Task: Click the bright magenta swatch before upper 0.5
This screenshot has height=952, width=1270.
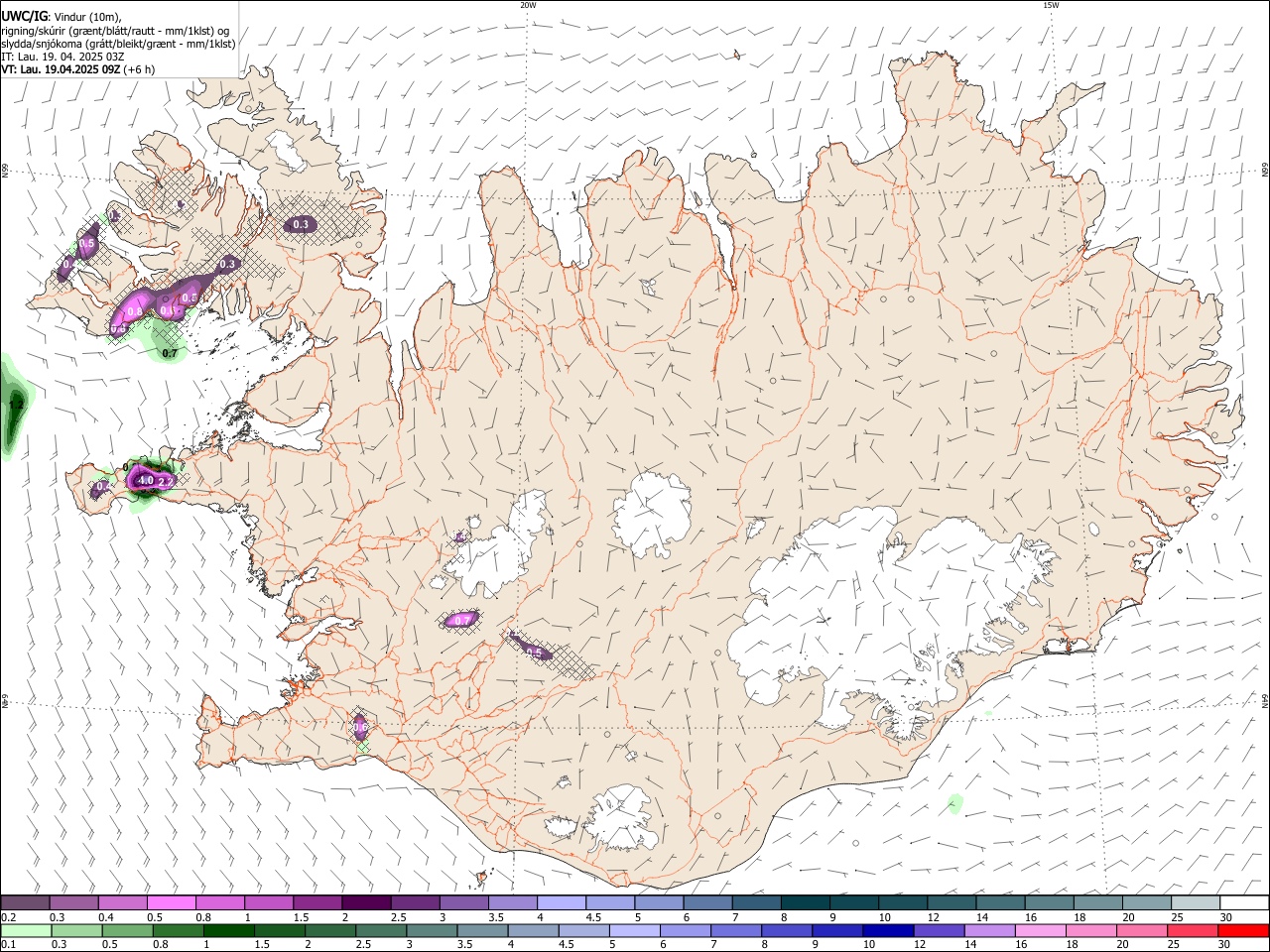Action: pyautogui.click(x=172, y=902)
